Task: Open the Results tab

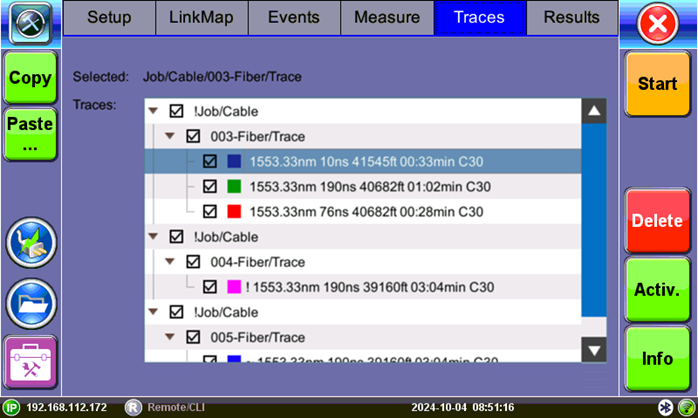Action: [x=571, y=18]
